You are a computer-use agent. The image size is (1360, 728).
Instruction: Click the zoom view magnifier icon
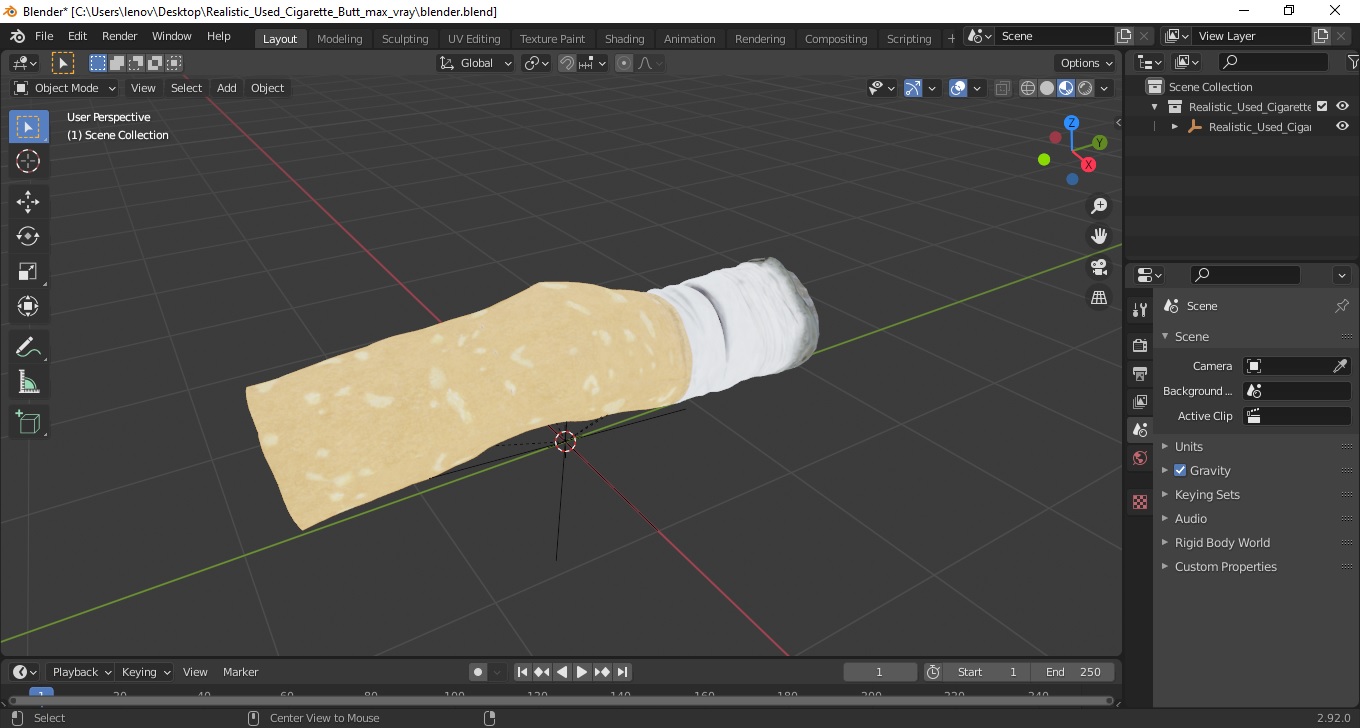[x=1099, y=206]
